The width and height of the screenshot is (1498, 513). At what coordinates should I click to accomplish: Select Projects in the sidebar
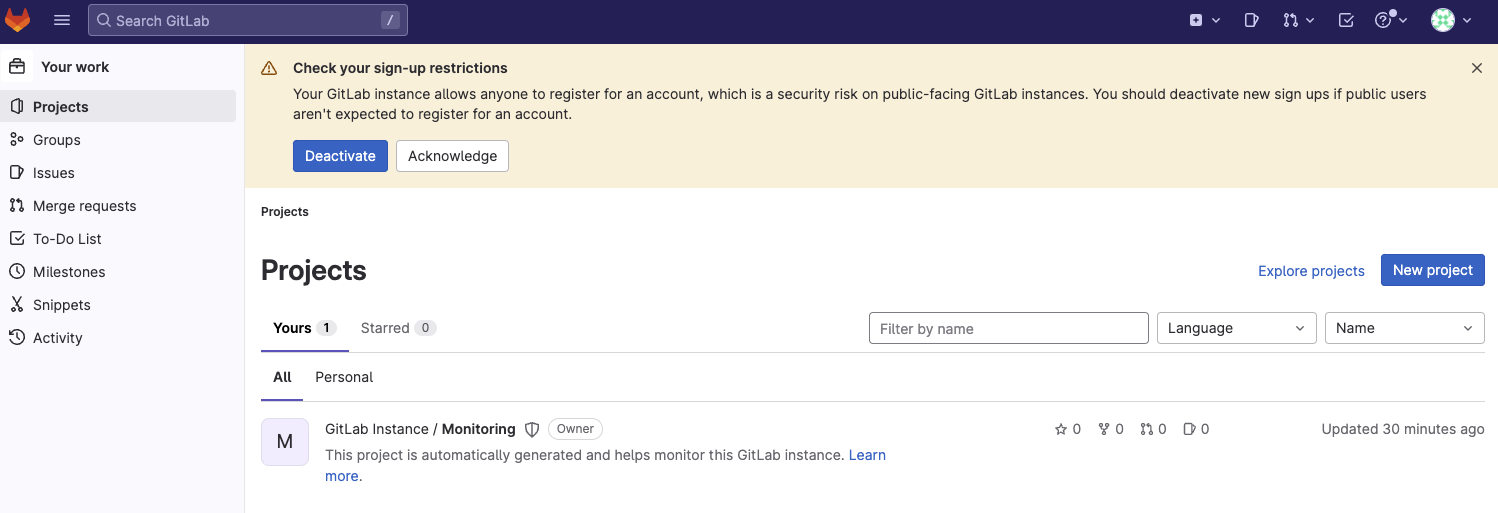click(118, 107)
